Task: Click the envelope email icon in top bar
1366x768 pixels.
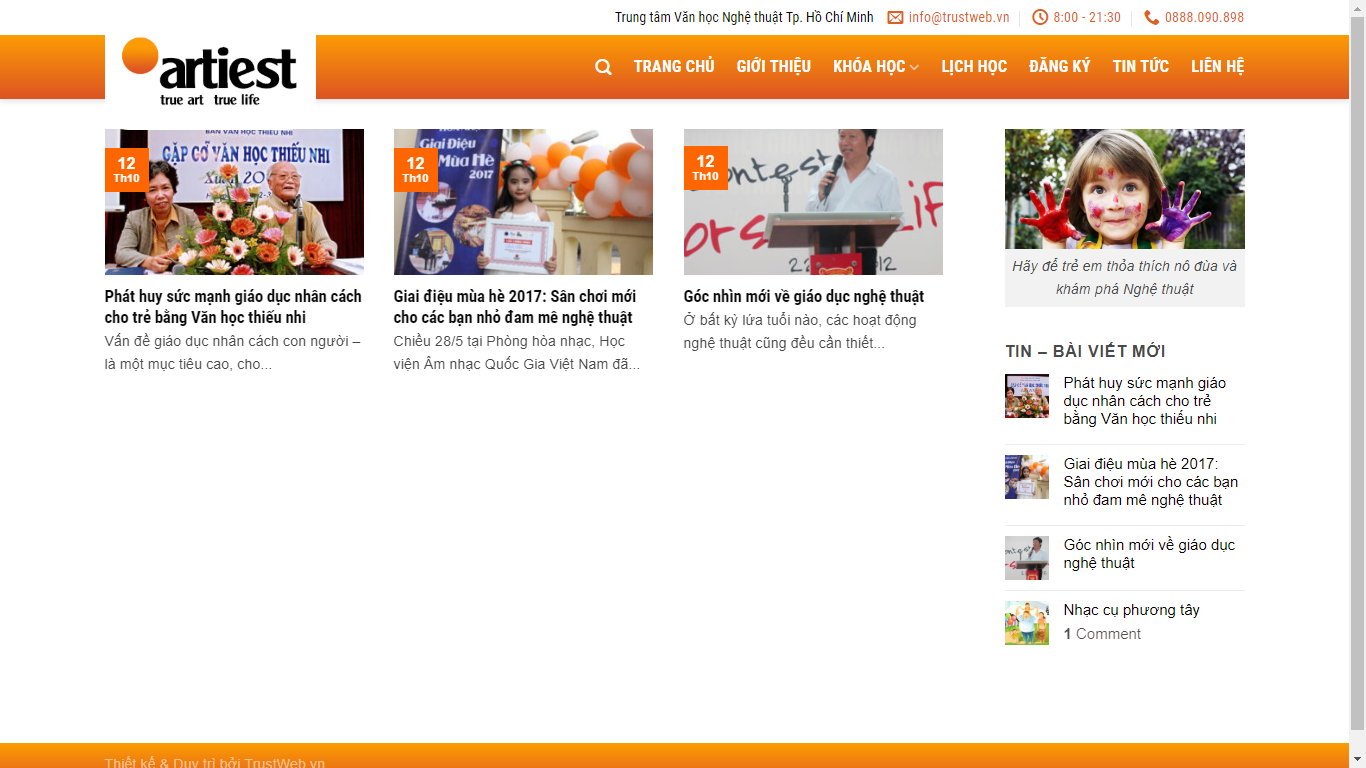Action: coord(895,18)
